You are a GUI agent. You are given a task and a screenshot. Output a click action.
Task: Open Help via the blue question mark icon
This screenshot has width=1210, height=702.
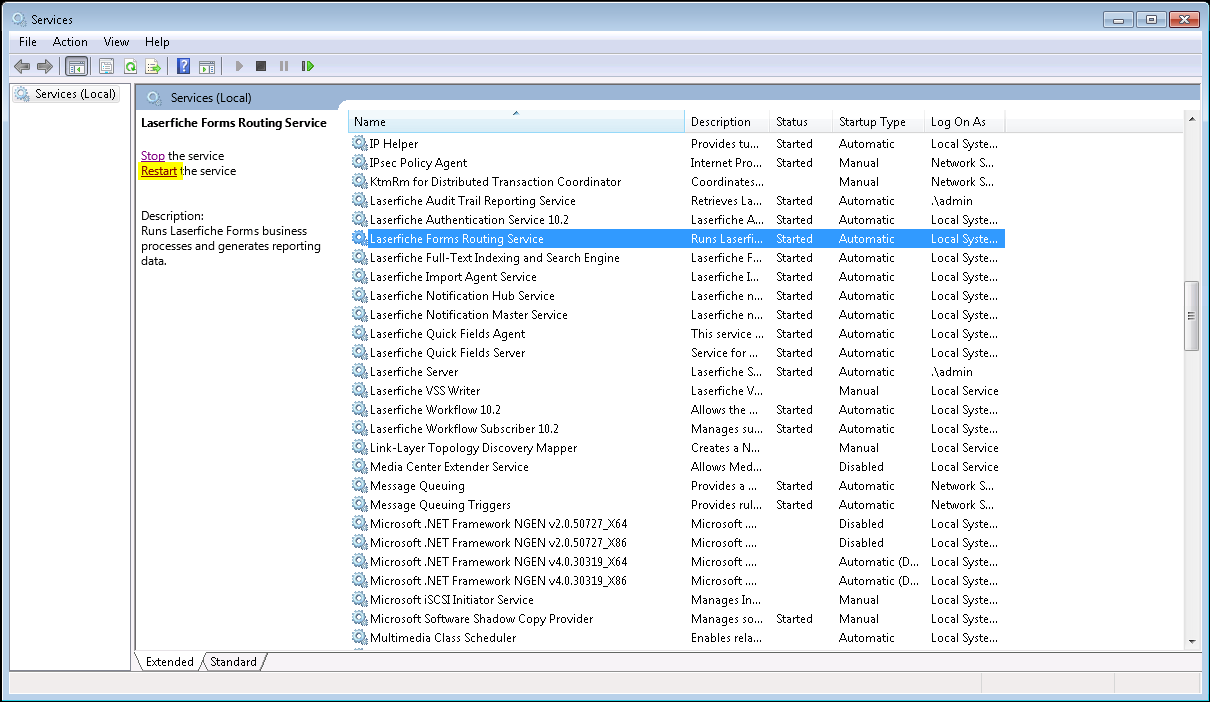point(183,66)
